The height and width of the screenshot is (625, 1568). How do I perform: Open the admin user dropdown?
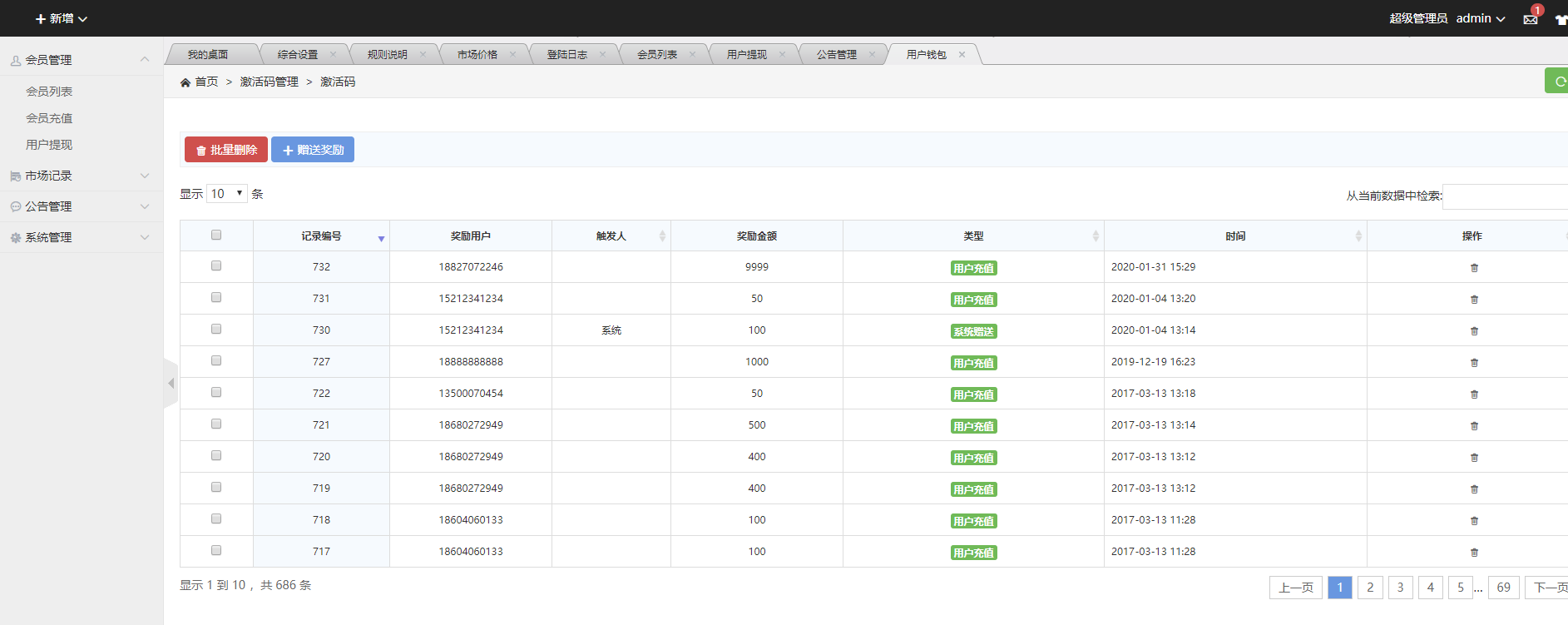click(1480, 18)
